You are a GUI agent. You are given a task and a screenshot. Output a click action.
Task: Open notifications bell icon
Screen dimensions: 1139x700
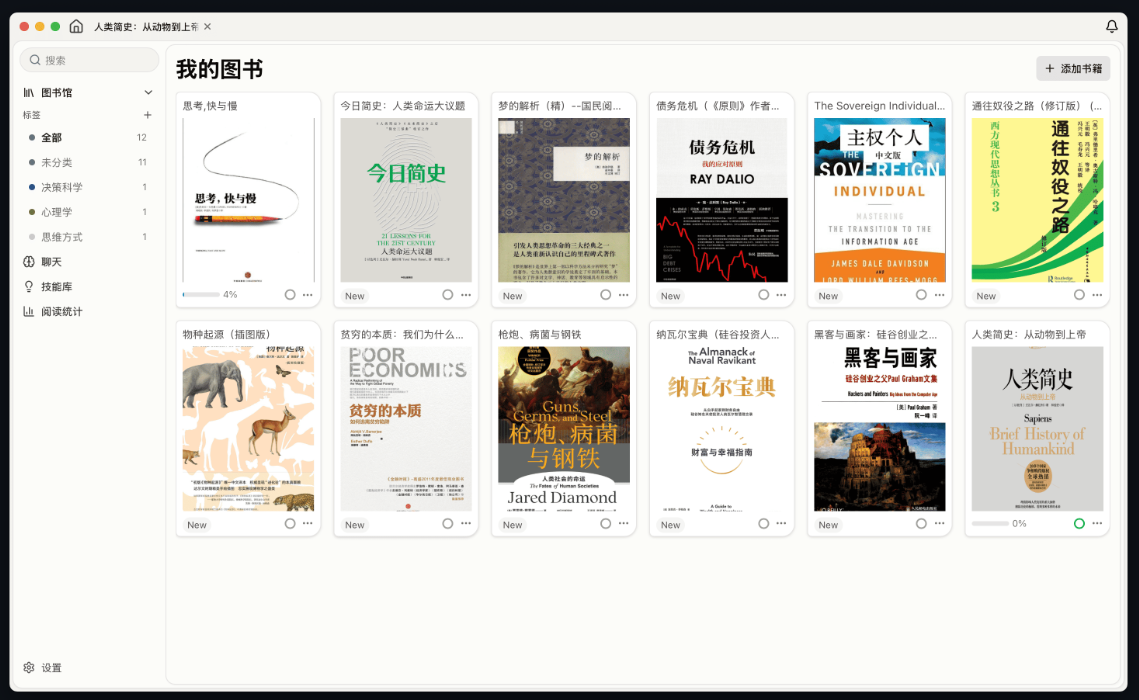pos(1112,27)
